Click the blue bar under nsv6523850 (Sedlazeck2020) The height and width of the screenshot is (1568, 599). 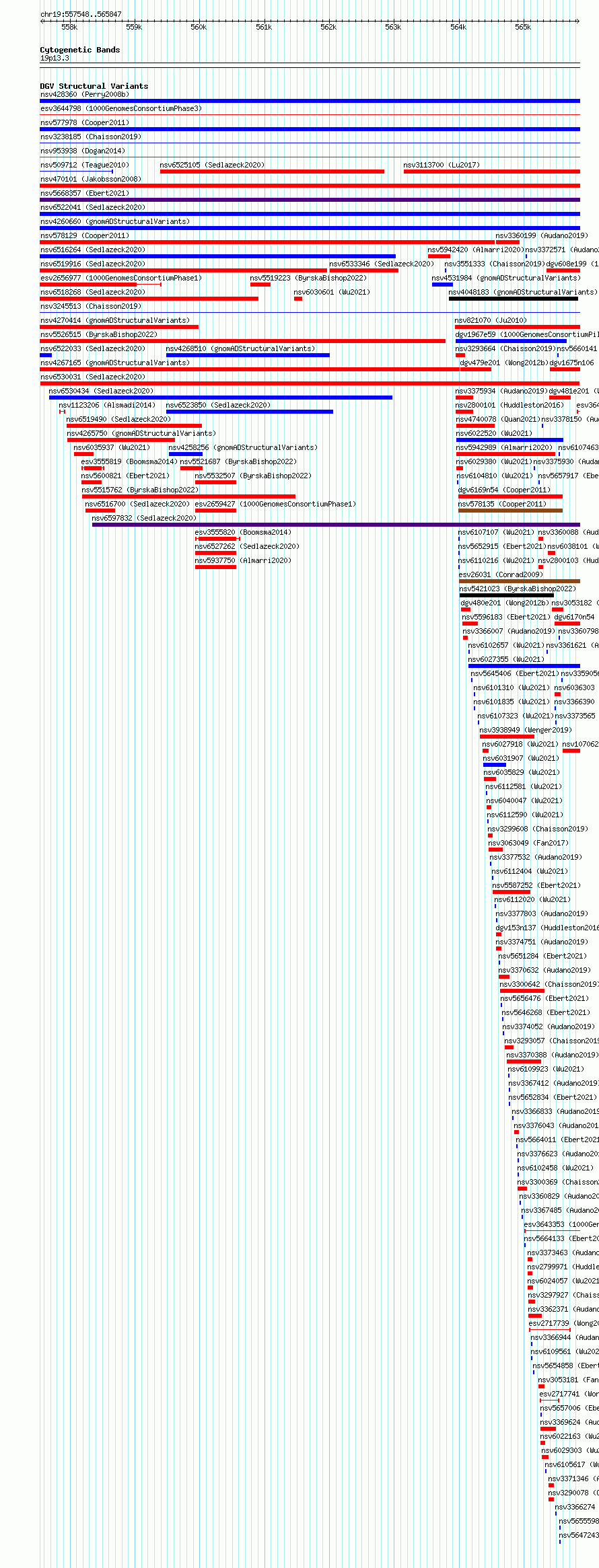pyautogui.click(x=250, y=412)
